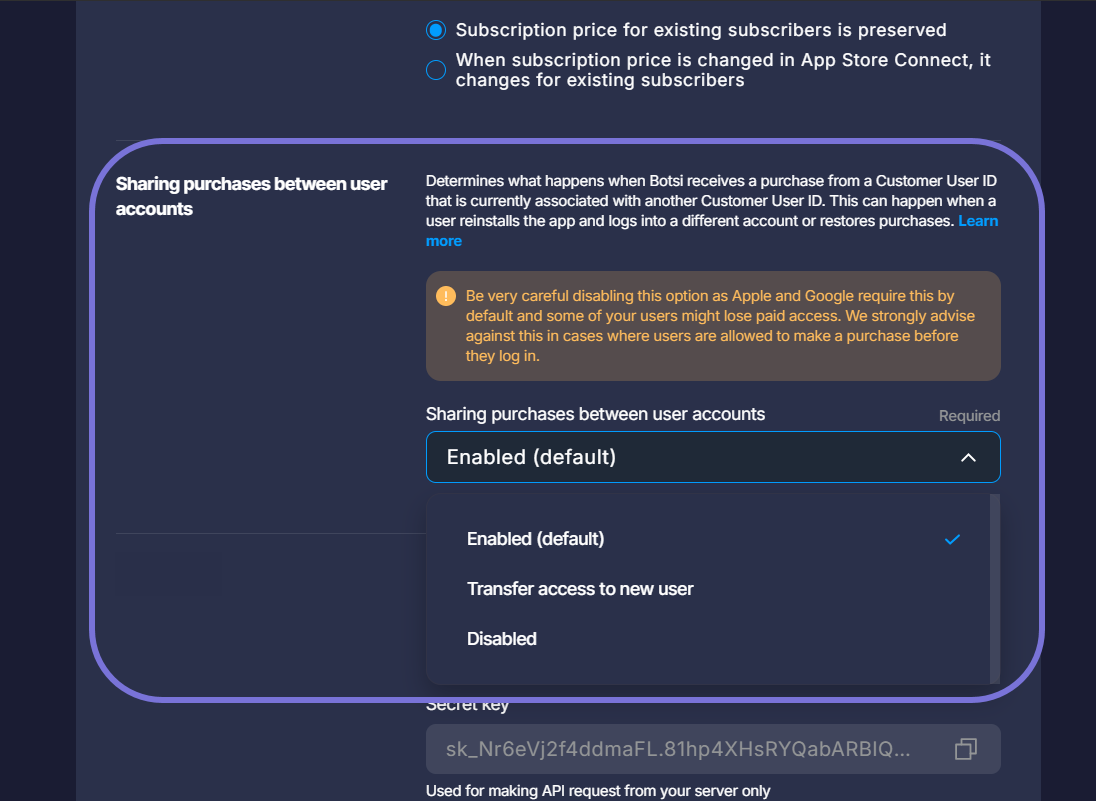This screenshot has width=1096, height=801.
Task: Click the secret key text field
Action: pos(680,749)
